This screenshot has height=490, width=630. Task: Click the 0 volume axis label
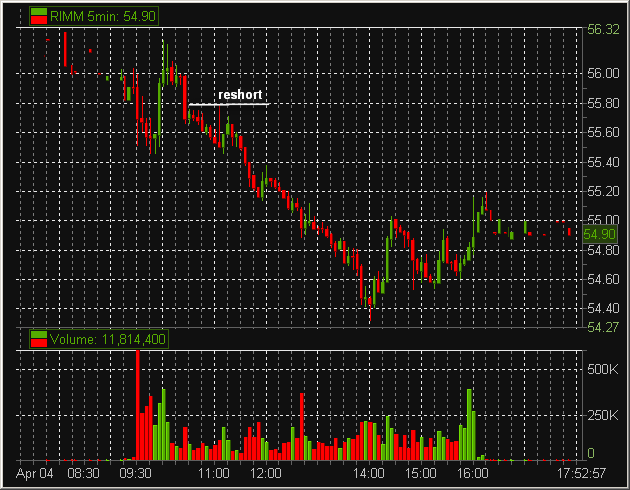pyautogui.click(x=591, y=453)
